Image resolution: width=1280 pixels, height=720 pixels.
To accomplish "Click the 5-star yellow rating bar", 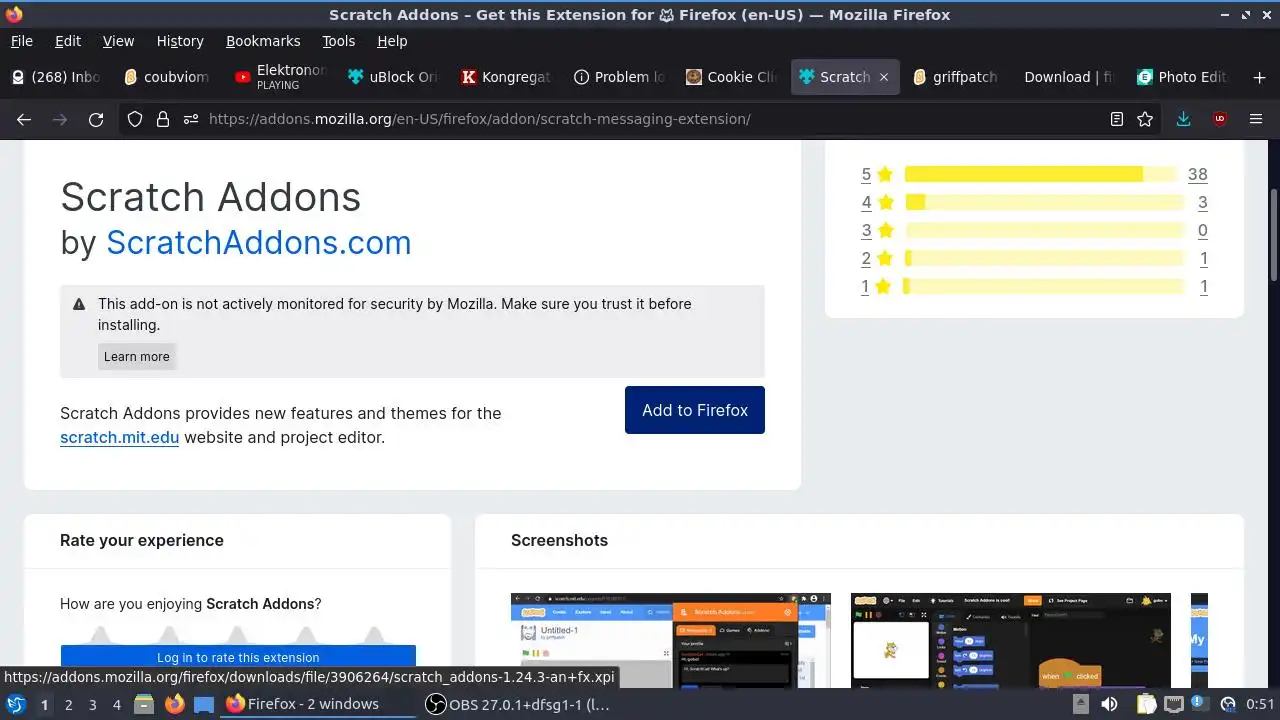I will click(x=1041, y=174).
